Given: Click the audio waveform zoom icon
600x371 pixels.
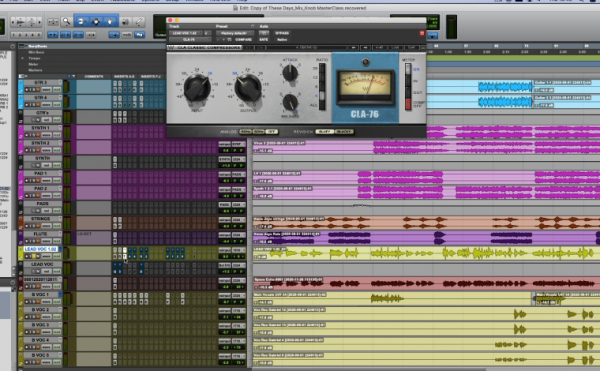Looking at the screenshot, I should [x=21, y=22].
